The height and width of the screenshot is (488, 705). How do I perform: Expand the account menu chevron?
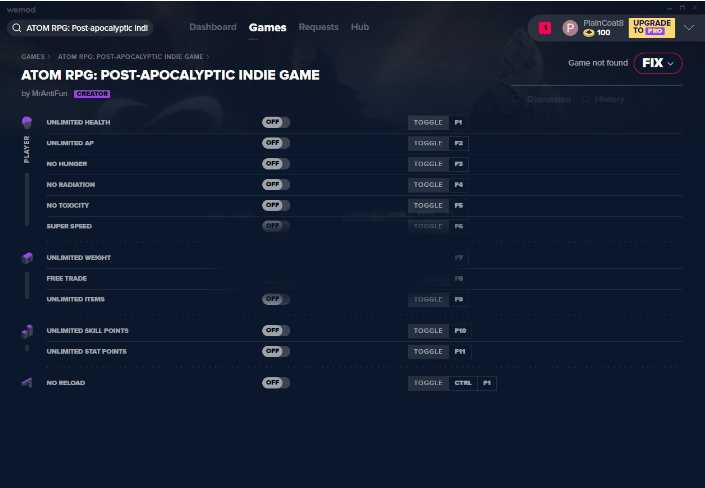(689, 27)
